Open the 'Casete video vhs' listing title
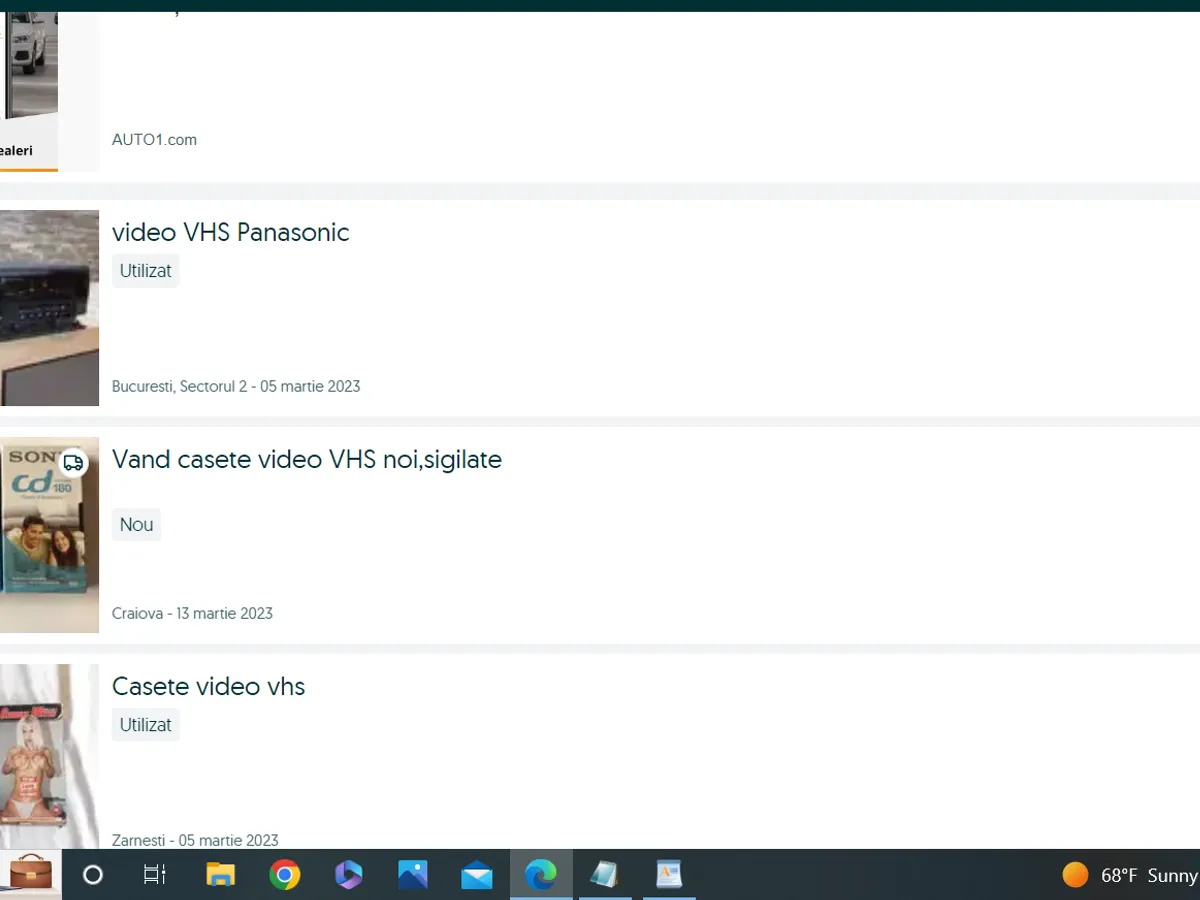This screenshot has width=1200, height=900. point(208,687)
